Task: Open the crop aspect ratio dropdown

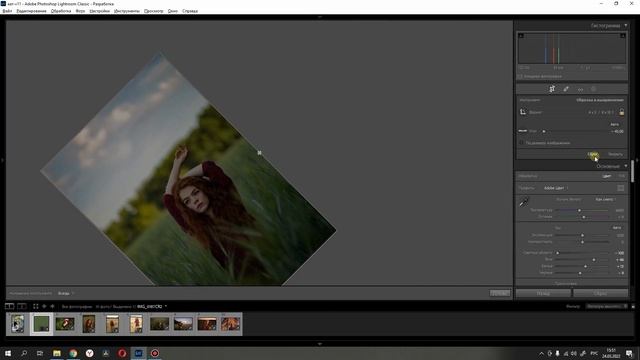Action: [601, 112]
